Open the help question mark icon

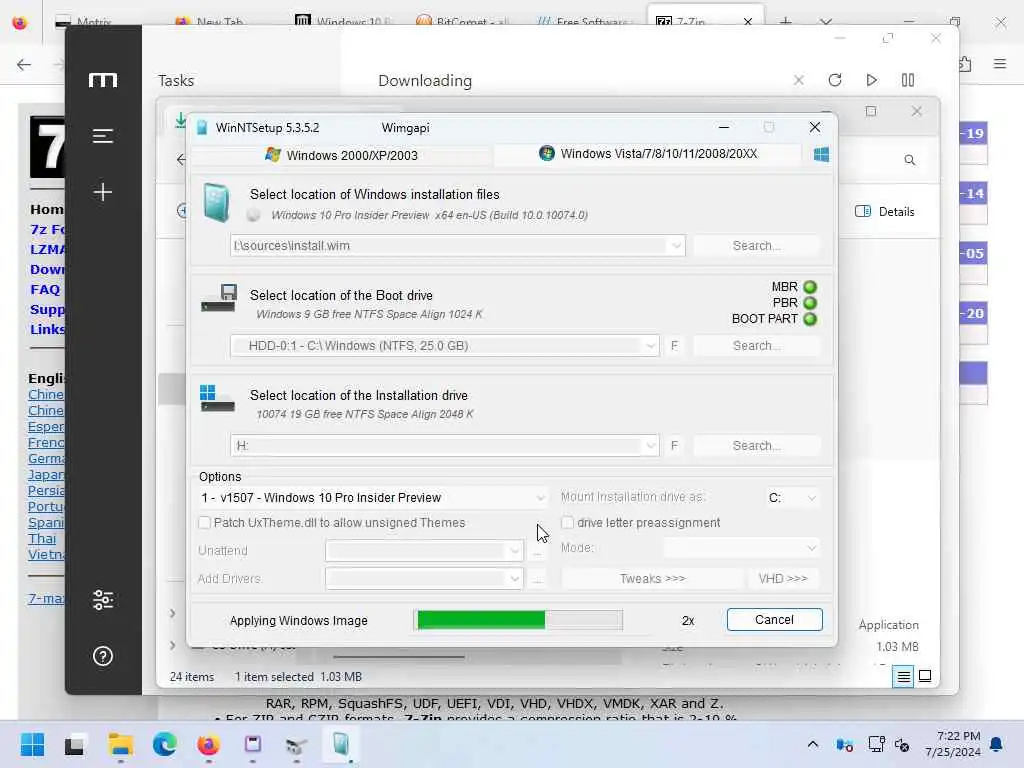(x=103, y=656)
